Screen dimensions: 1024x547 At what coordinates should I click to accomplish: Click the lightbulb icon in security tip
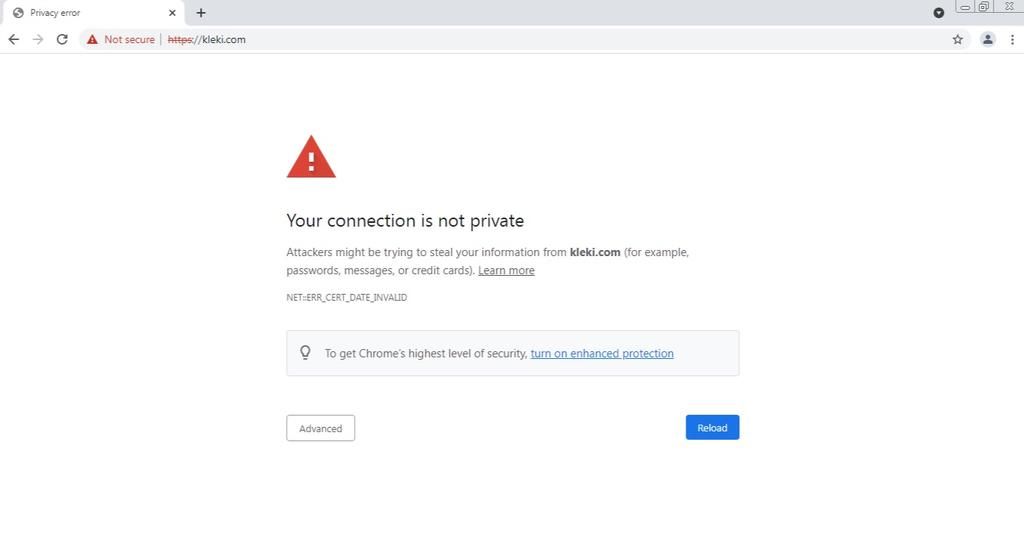(x=306, y=353)
